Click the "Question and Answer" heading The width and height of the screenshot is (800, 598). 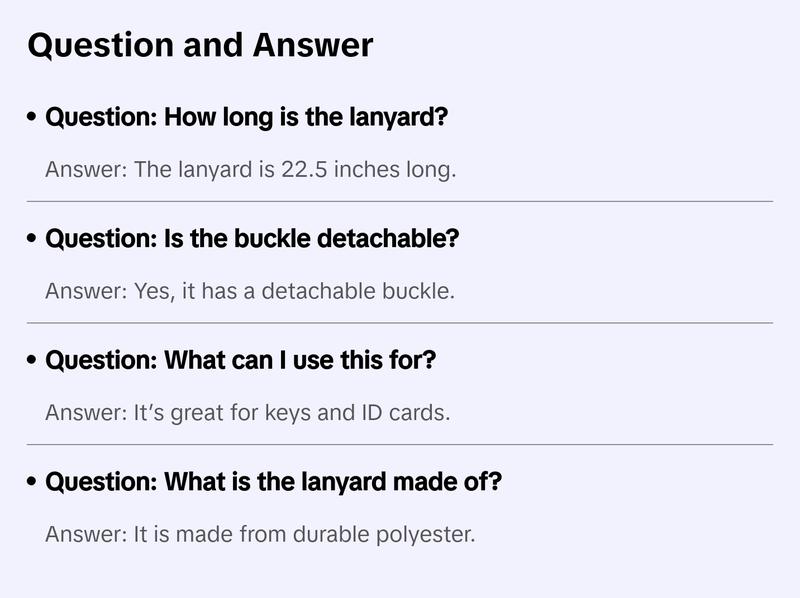200,45
